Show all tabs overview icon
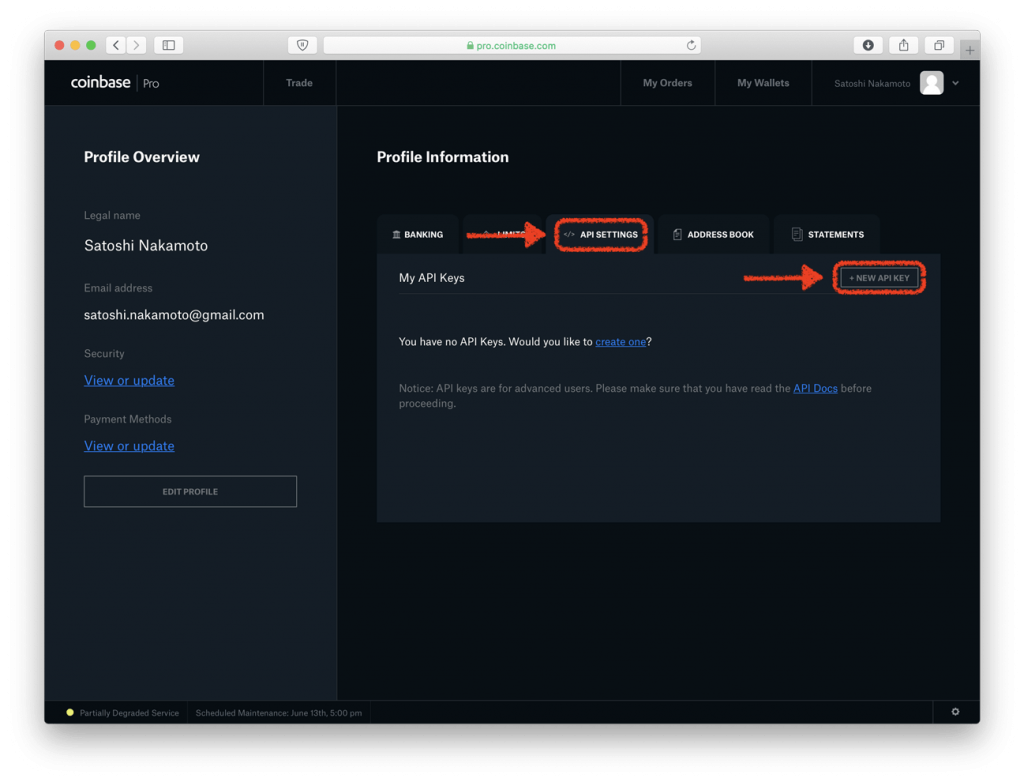 [x=938, y=45]
